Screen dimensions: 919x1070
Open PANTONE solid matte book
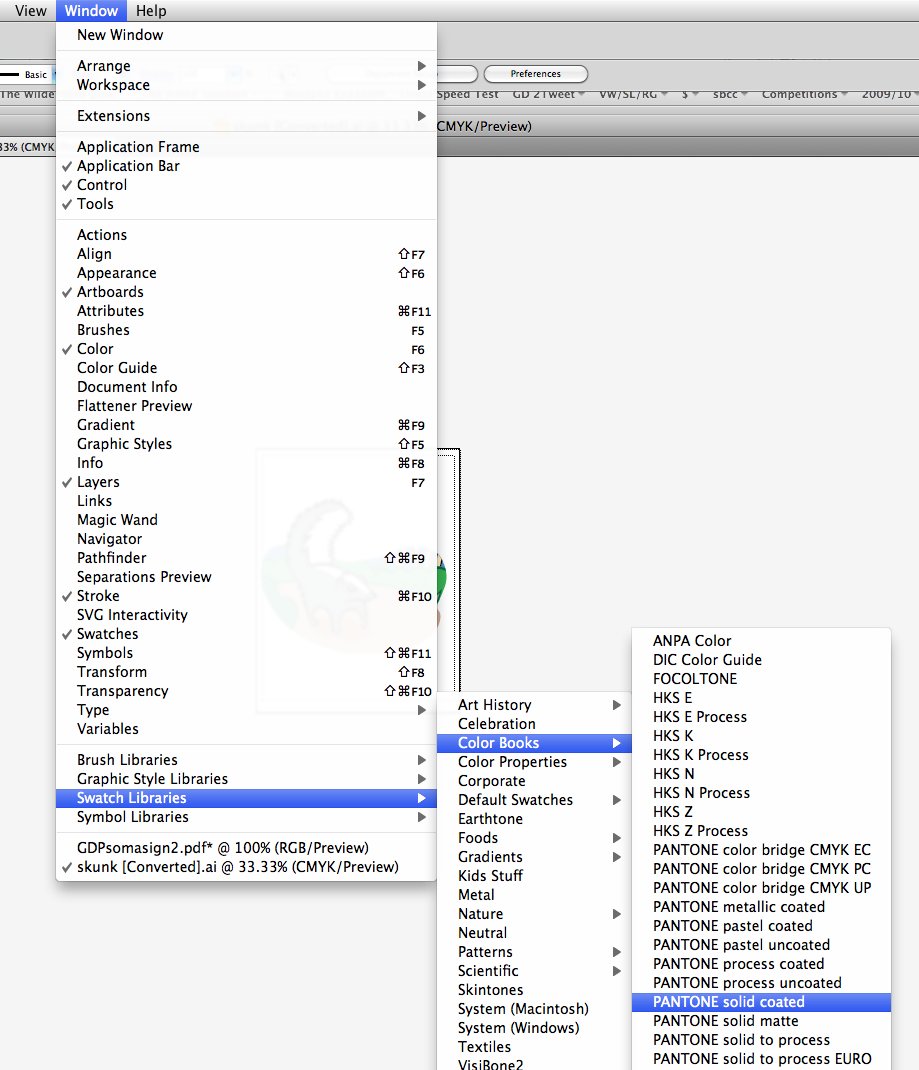click(761, 1022)
